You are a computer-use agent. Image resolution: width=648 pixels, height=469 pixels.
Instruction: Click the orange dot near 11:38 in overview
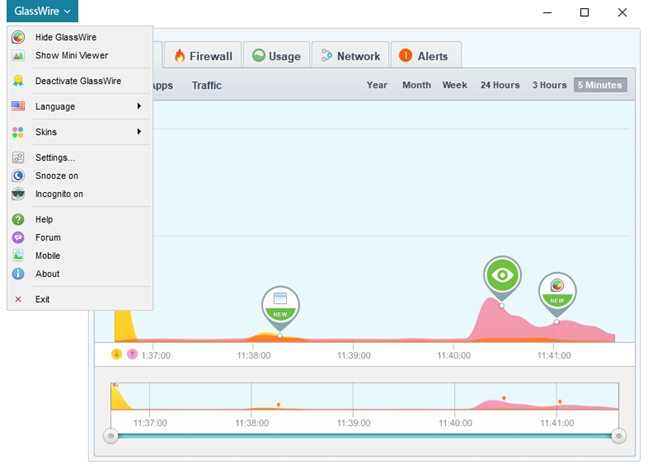[279, 405]
